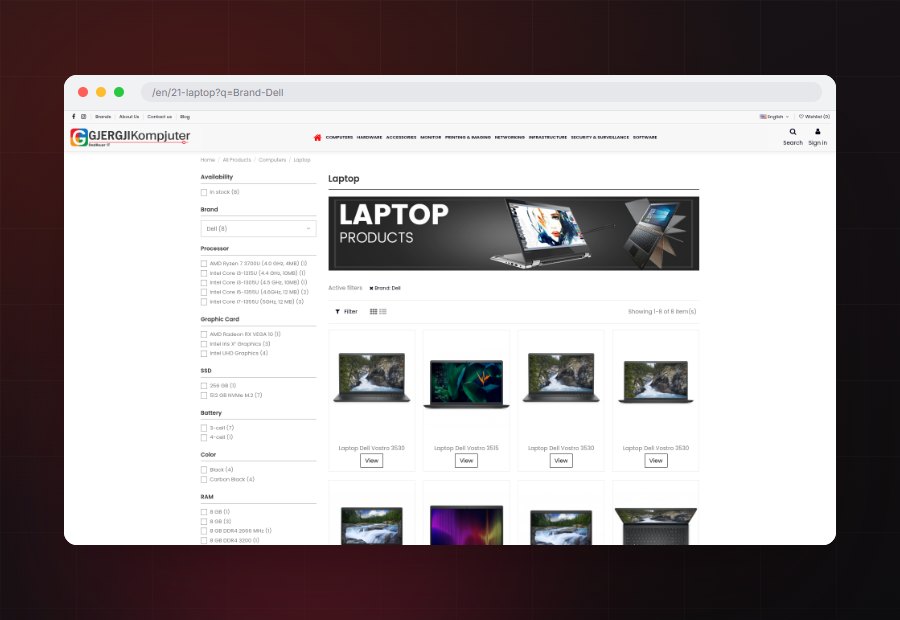900x620 pixels.
Task: Click the 'Showing 1-8 of 8 item(s)' text
Action: tap(662, 312)
